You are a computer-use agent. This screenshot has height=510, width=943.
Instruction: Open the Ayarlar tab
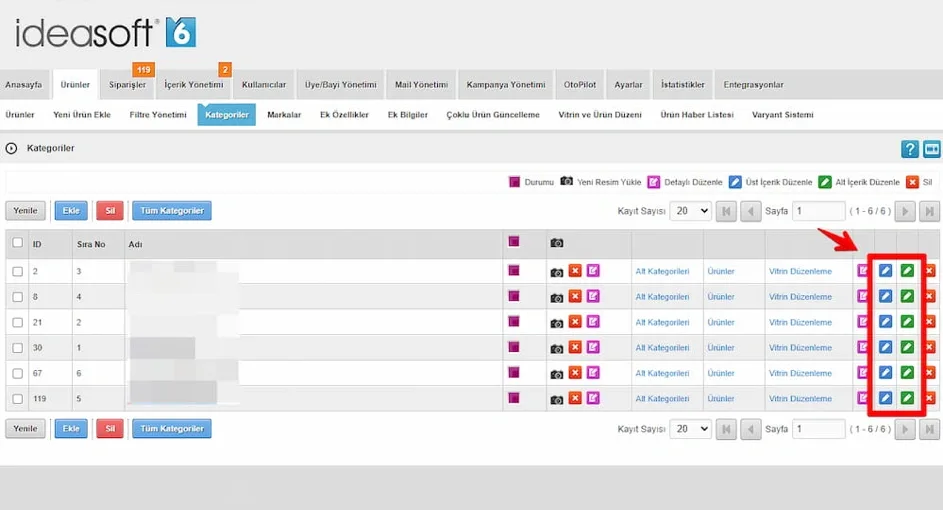628,85
